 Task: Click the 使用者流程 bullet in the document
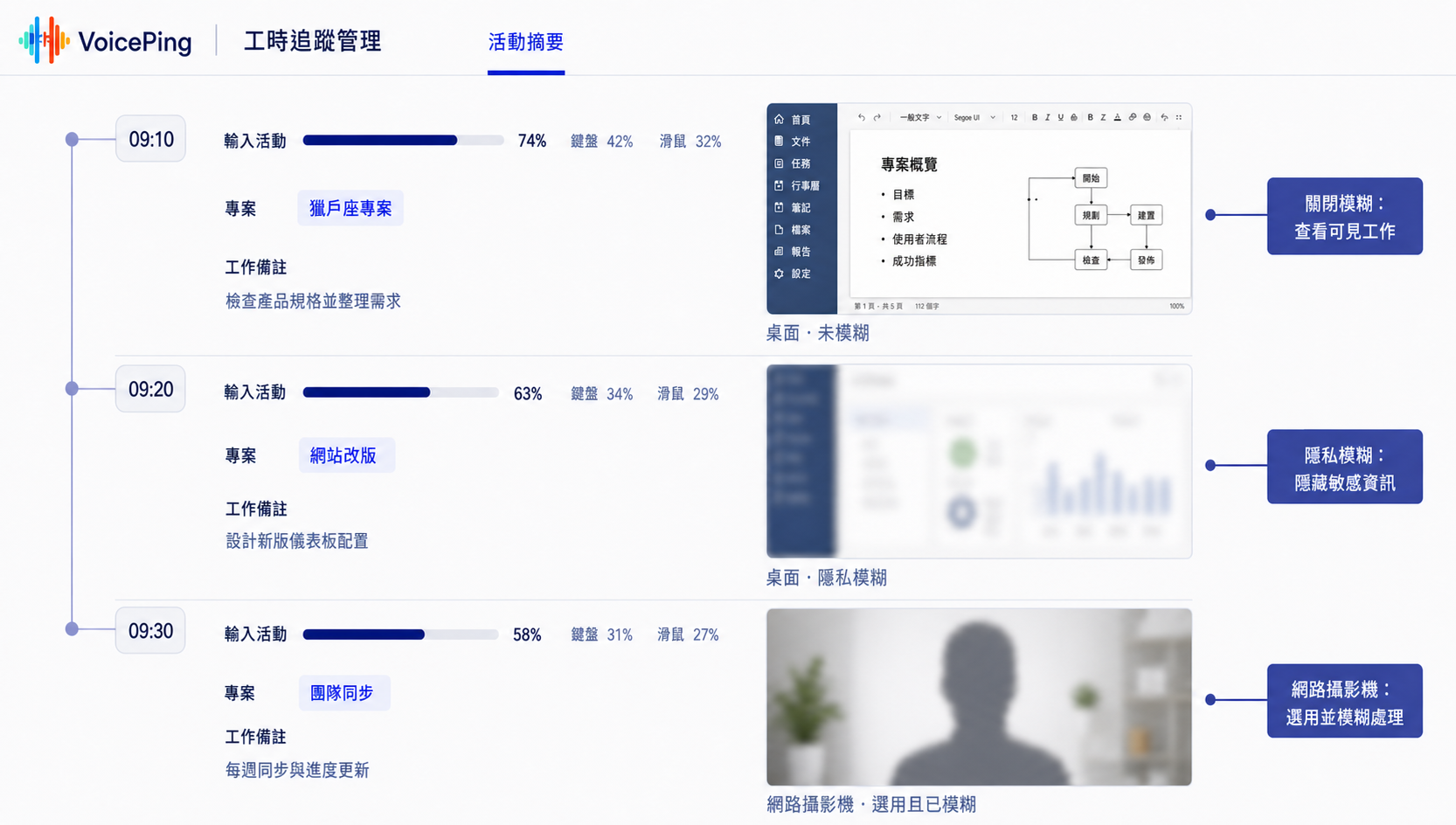(919, 239)
